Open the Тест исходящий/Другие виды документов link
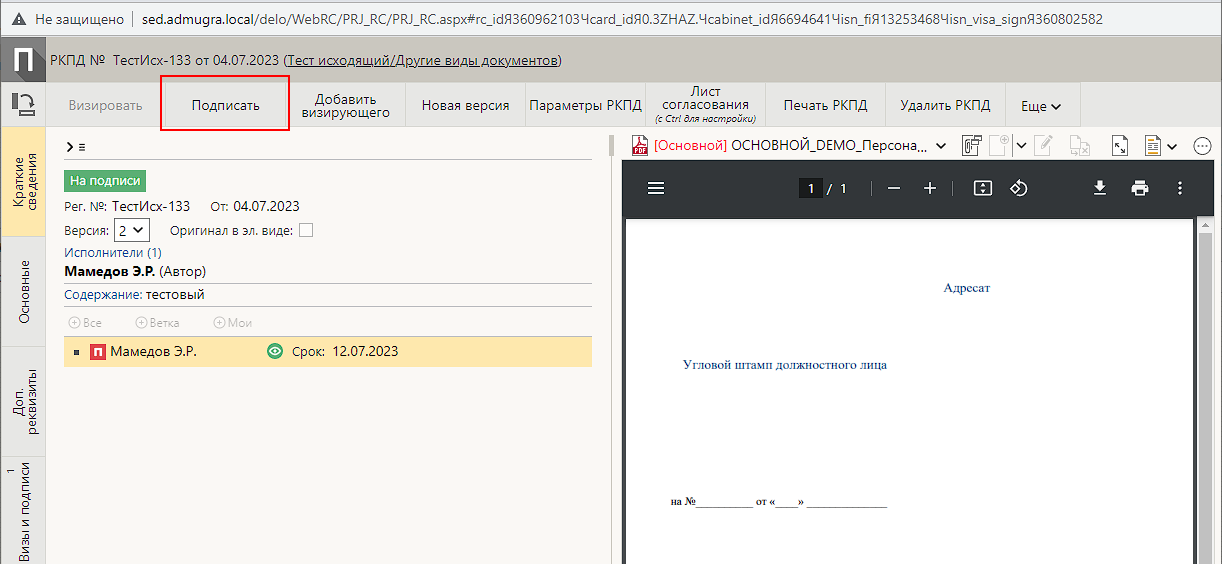This screenshot has width=1222, height=564. tap(423, 61)
